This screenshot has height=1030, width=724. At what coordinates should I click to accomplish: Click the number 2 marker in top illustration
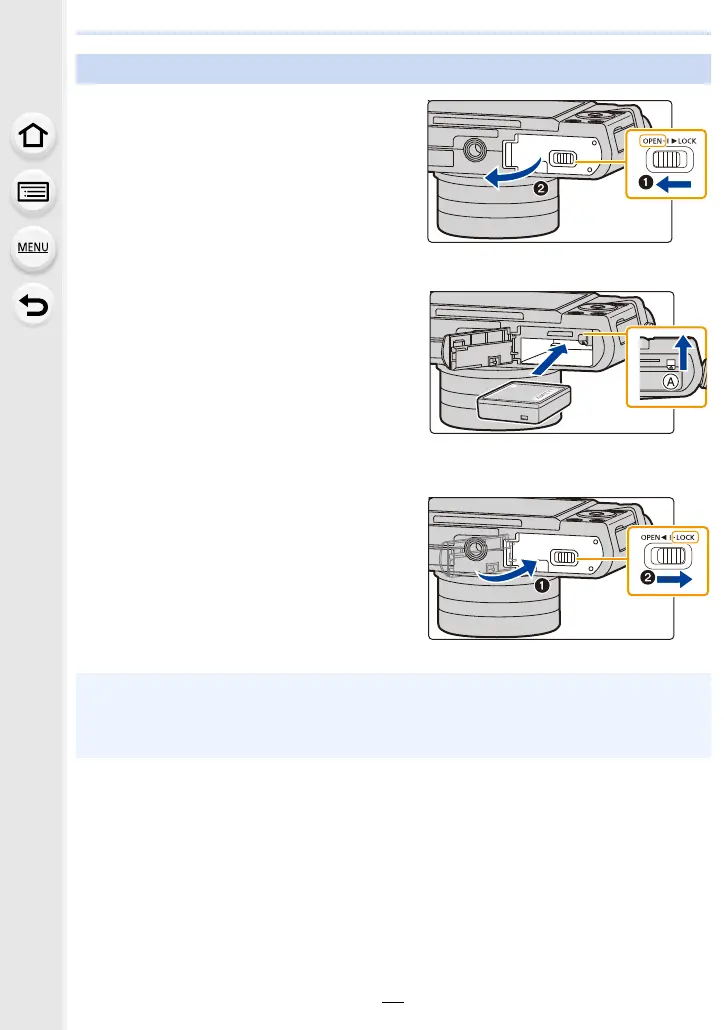(x=541, y=189)
